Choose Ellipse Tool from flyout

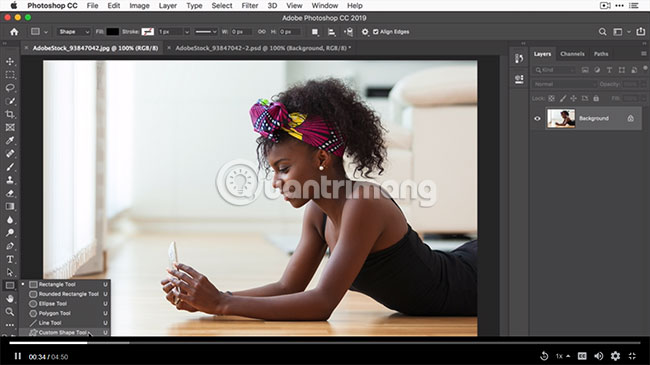click(x=64, y=304)
